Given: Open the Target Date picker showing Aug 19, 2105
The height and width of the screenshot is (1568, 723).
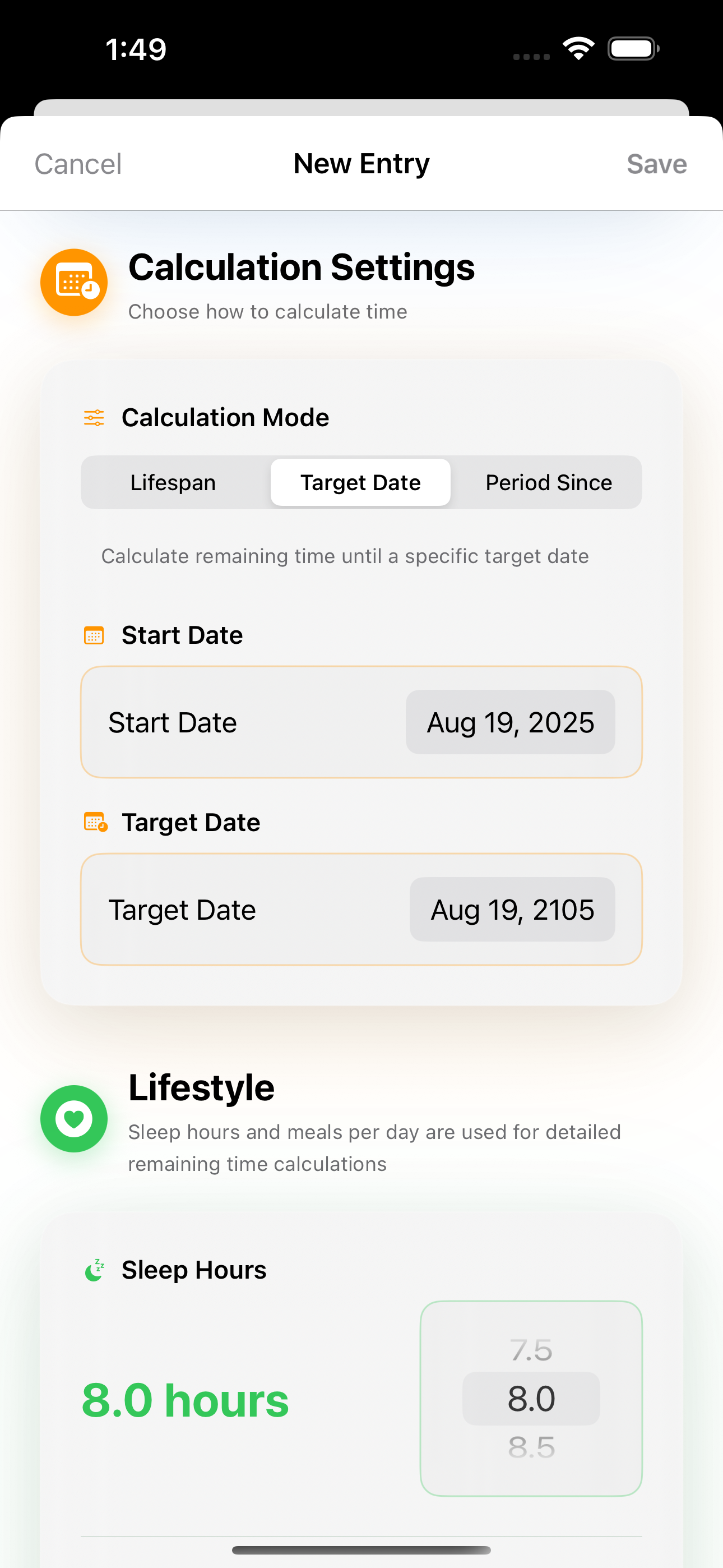Looking at the screenshot, I should 512,910.
